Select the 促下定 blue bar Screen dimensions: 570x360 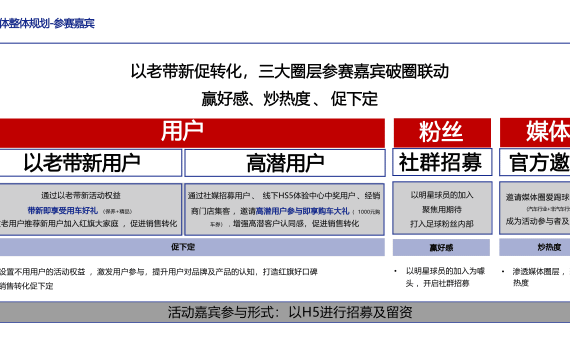click(x=192, y=247)
